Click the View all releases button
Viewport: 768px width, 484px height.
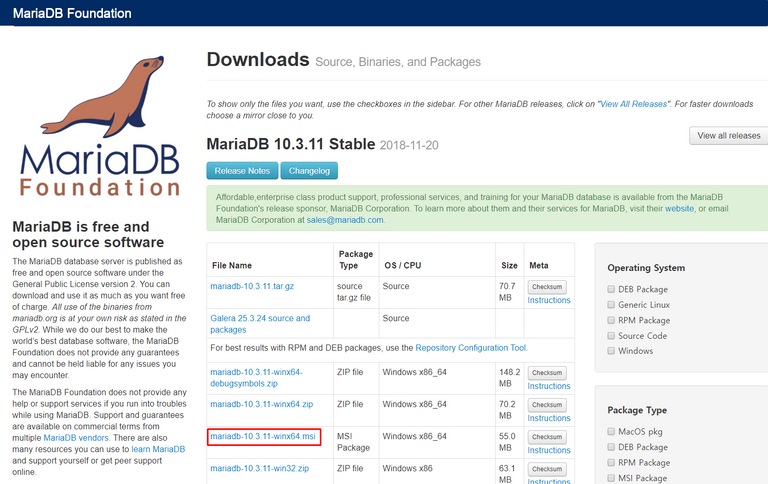point(729,136)
